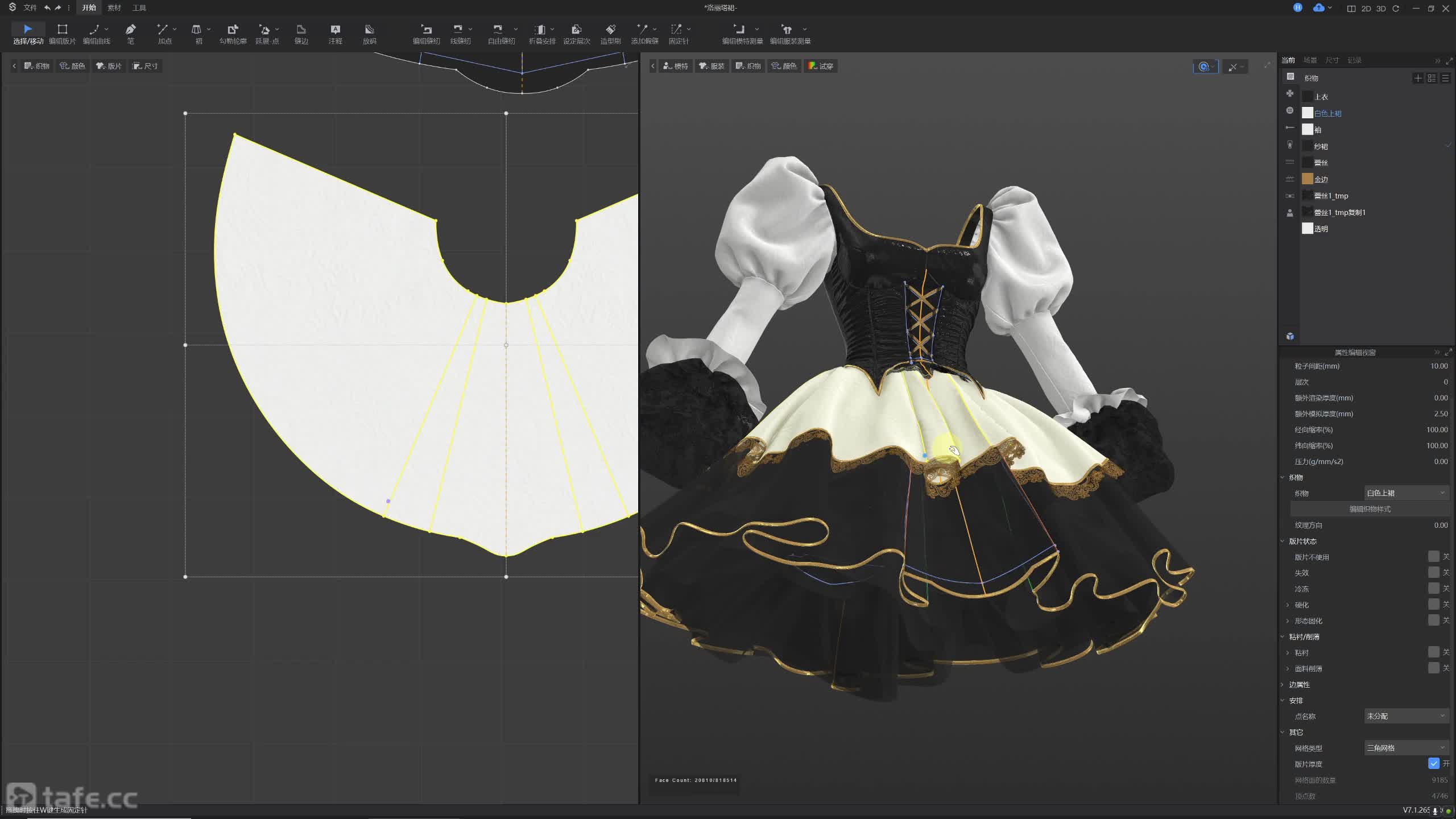
Task: Click the 3D window 模特 button
Action: [x=676, y=66]
